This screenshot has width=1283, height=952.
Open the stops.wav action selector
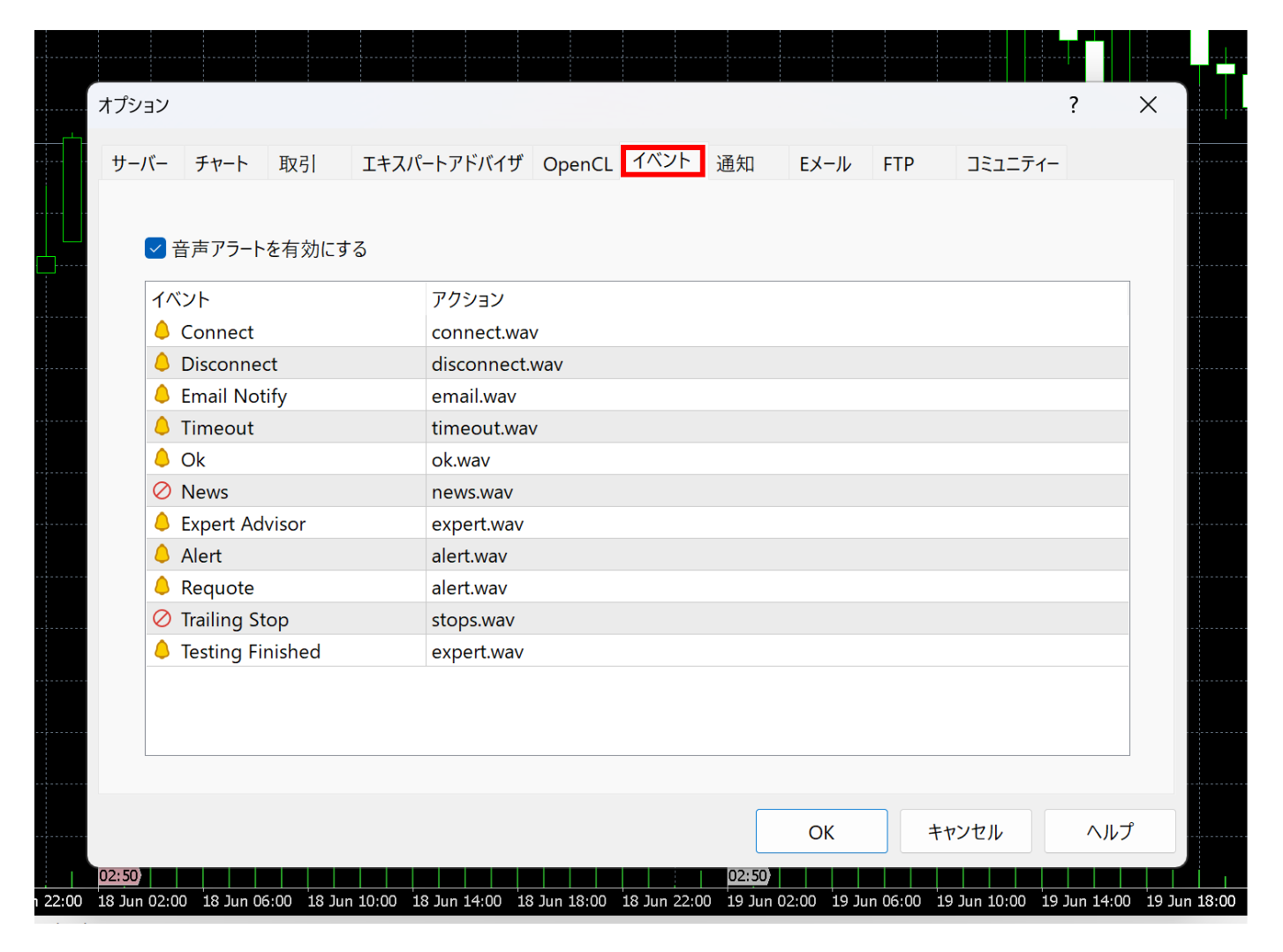(473, 621)
